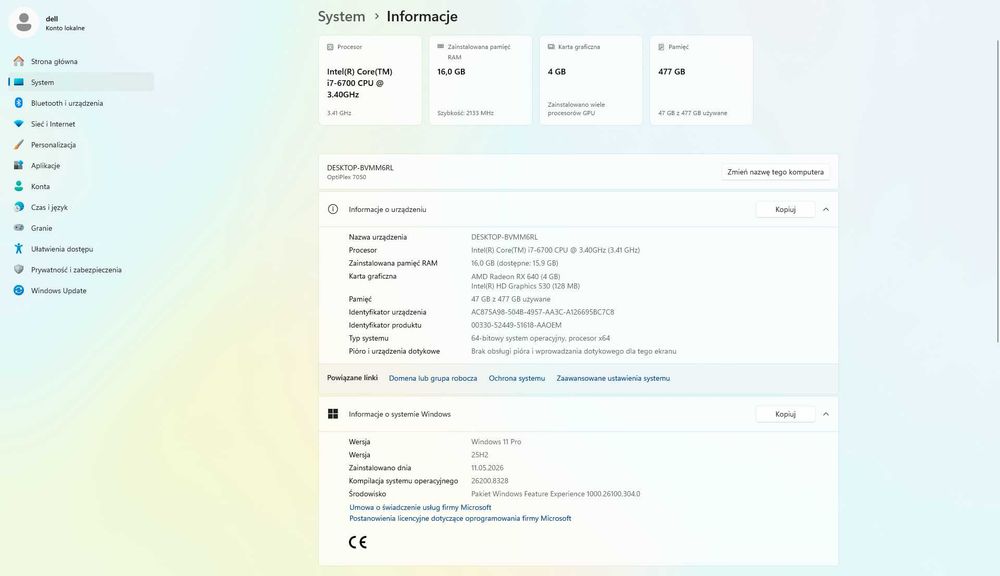
Task: Click device name DESKTOP-BVMM6RL value in list
Action: (504, 237)
